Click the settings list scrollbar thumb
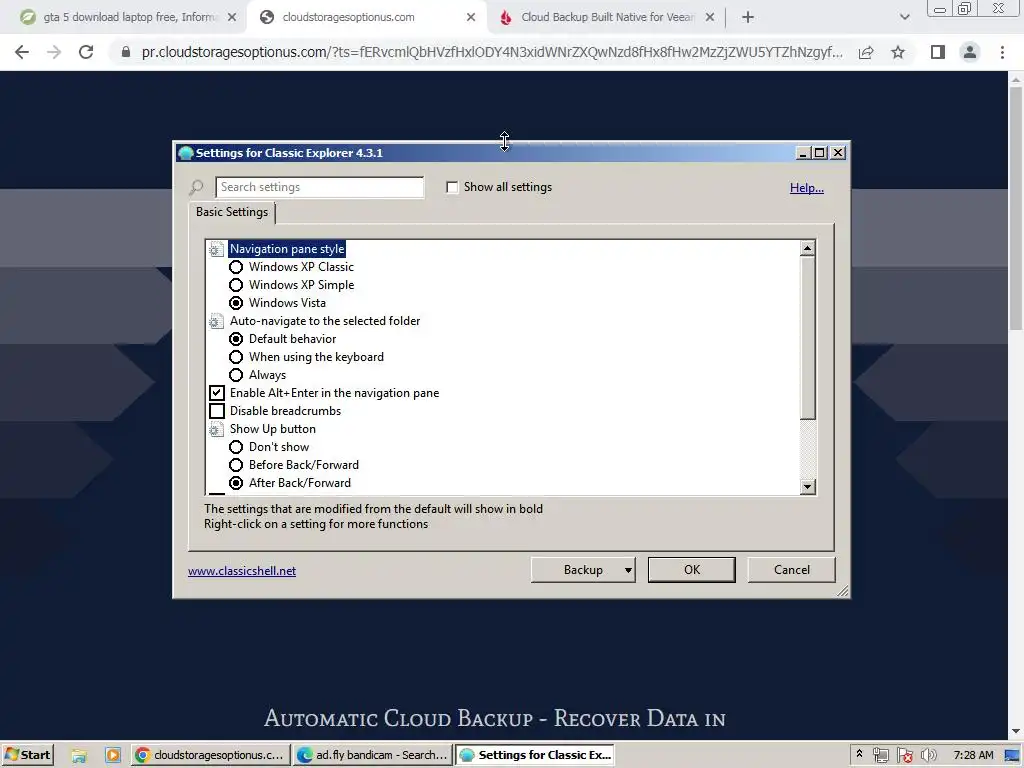The width and height of the screenshot is (1024, 768). coord(808,338)
